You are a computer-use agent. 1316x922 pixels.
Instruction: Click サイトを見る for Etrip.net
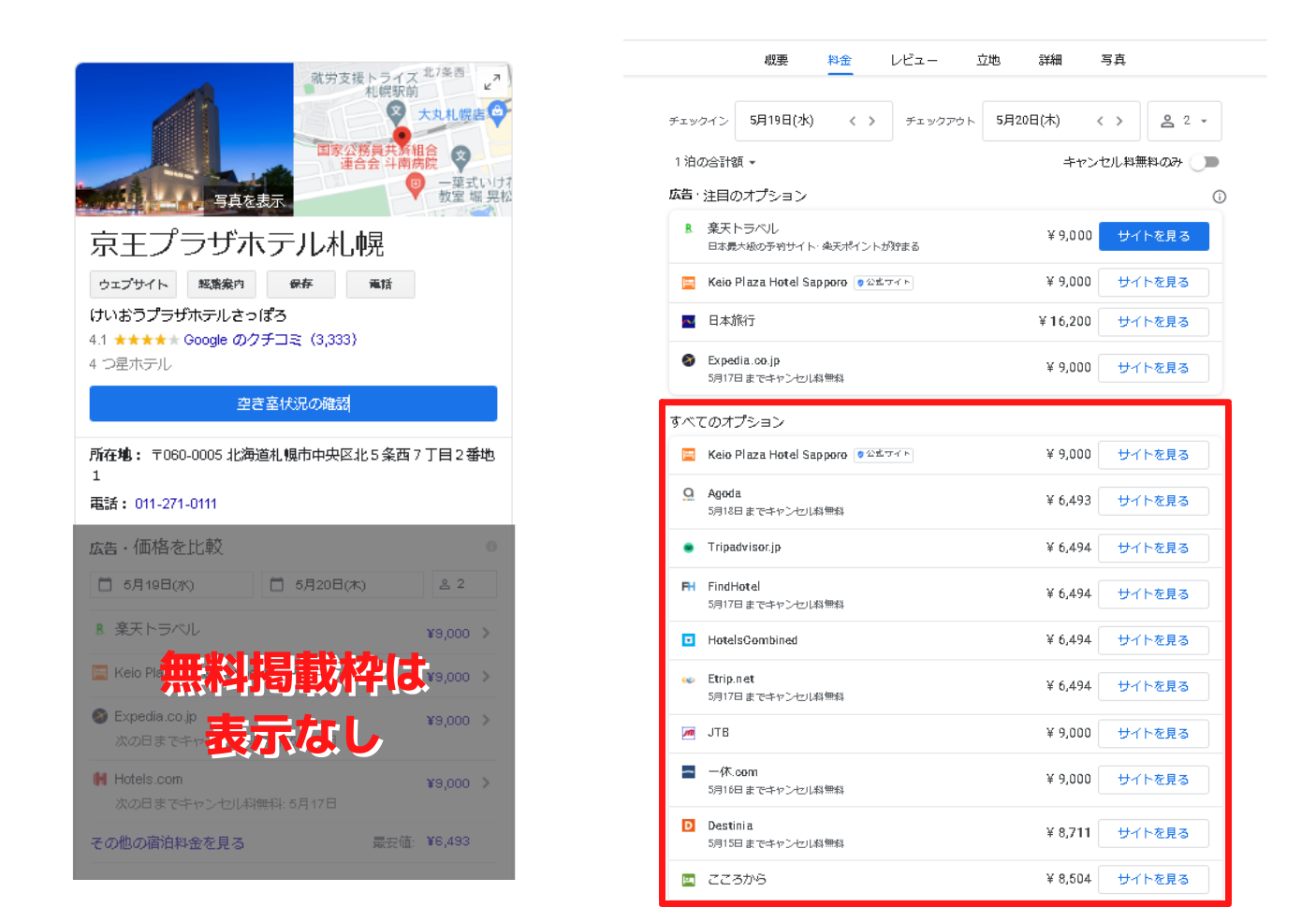[x=1153, y=686]
